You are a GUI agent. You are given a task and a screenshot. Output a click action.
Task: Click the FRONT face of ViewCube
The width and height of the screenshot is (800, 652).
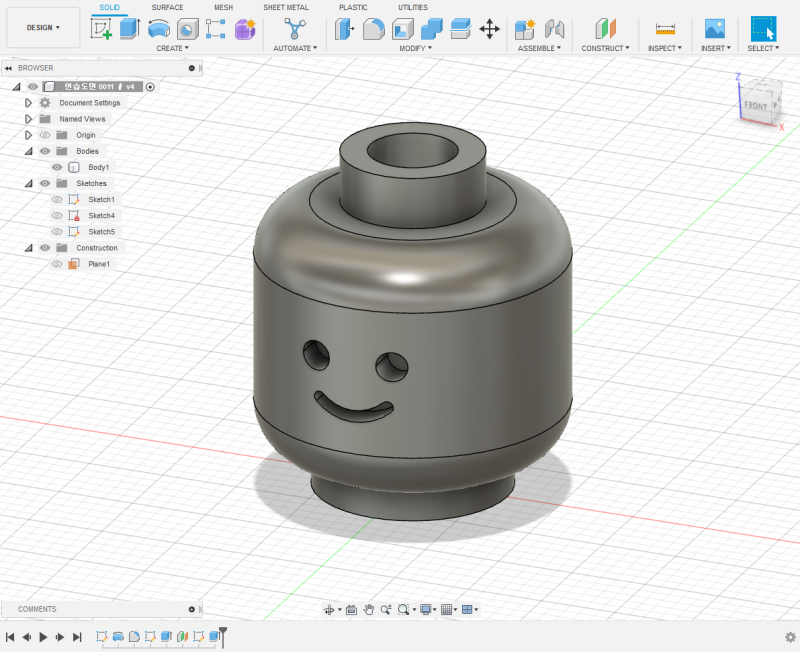(755, 104)
